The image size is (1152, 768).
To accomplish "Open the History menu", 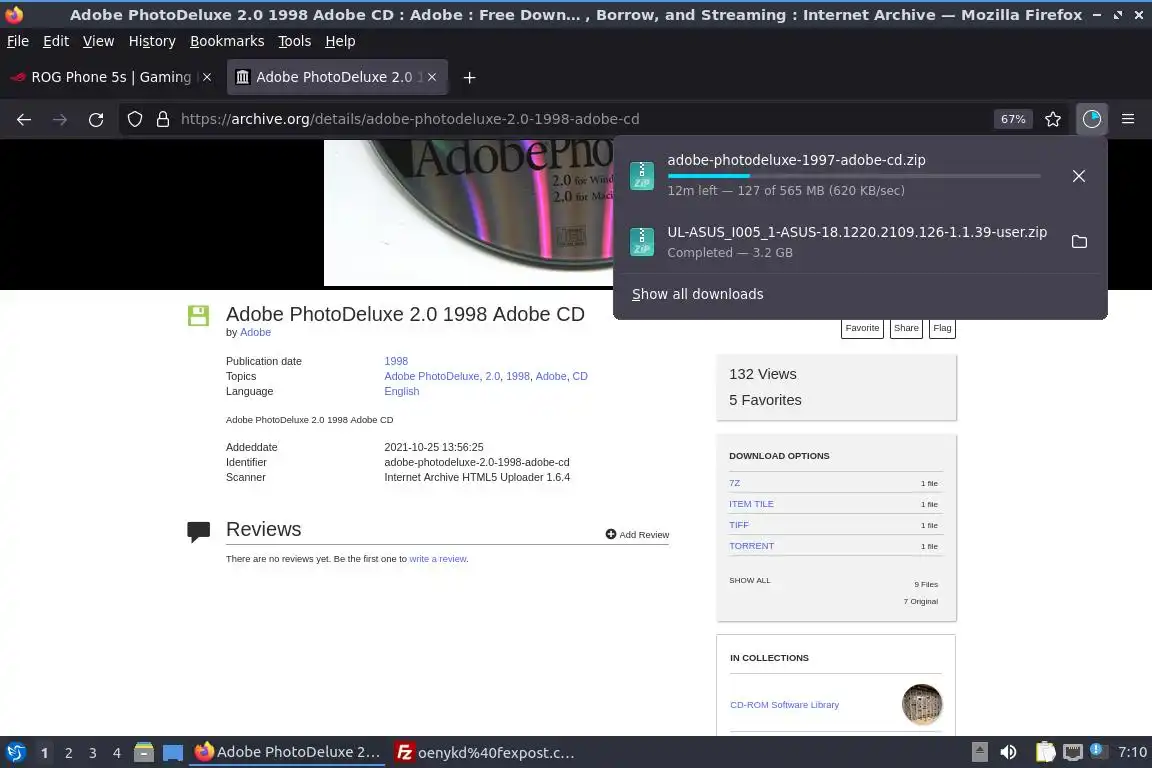I will (152, 41).
